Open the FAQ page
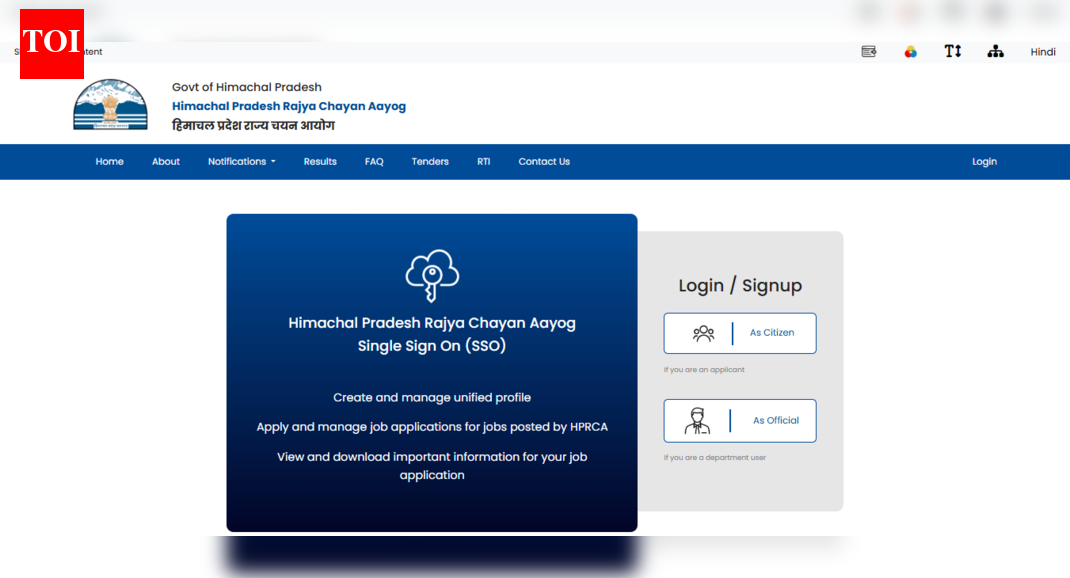The height and width of the screenshot is (578, 1070). pos(374,162)
